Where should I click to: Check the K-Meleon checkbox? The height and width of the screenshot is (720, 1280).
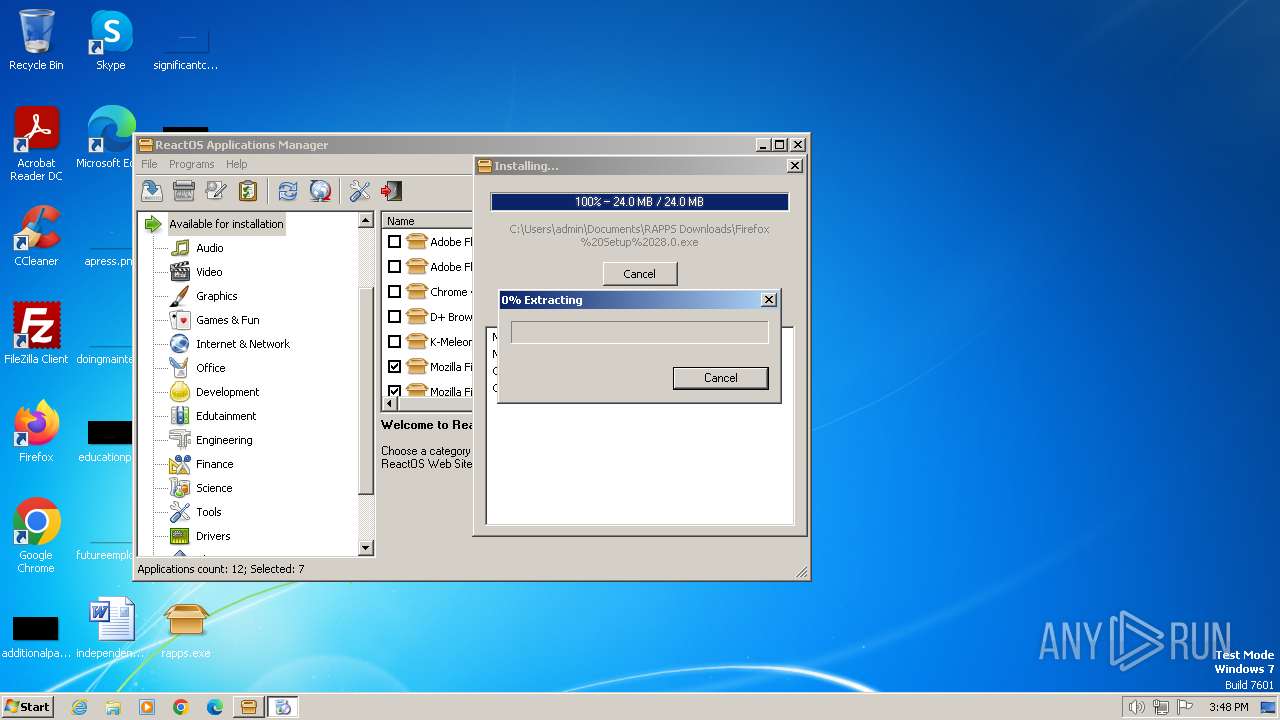(394, 342)
